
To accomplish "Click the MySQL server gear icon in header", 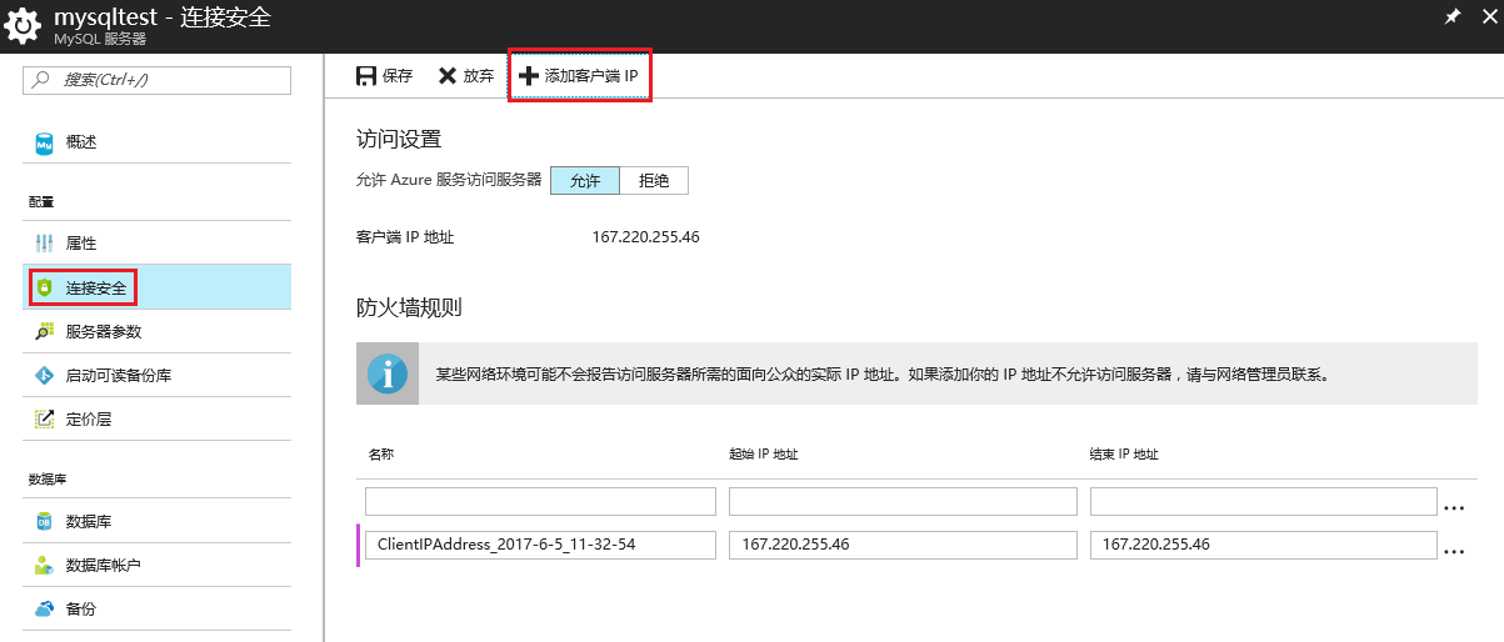I will coord(23,27).
